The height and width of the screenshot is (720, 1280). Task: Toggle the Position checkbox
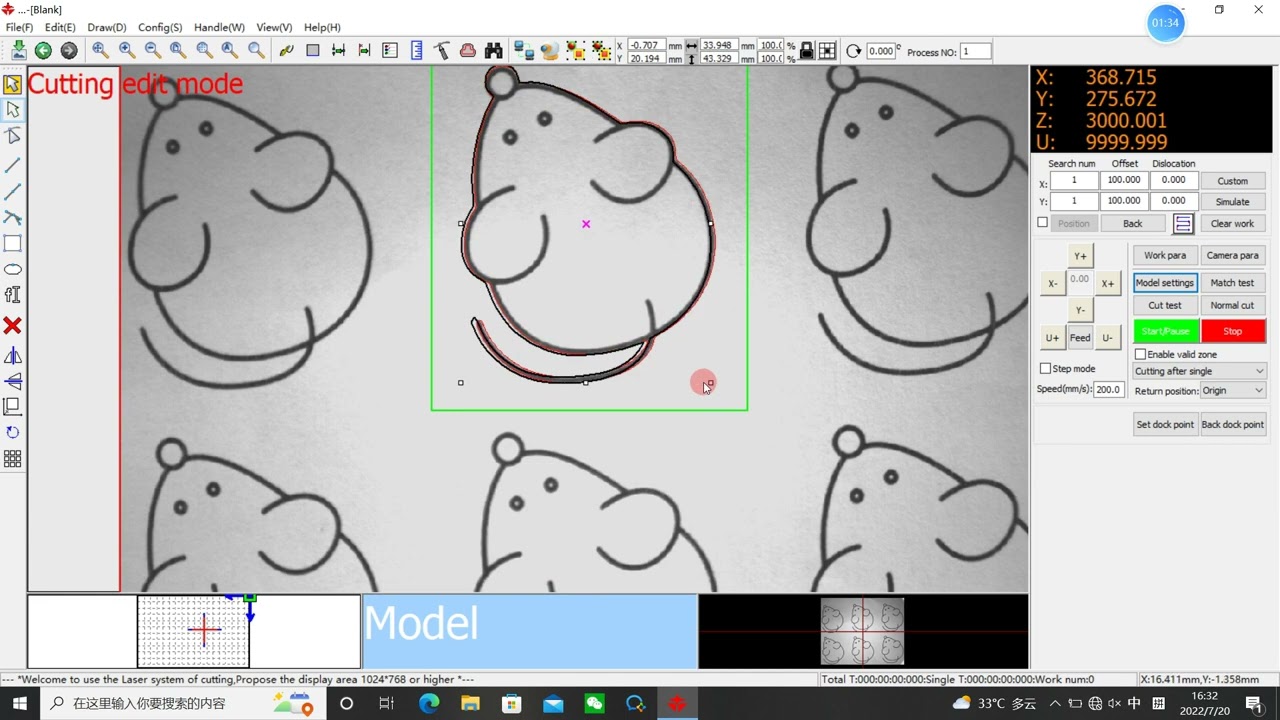[x=1043, y=223]
